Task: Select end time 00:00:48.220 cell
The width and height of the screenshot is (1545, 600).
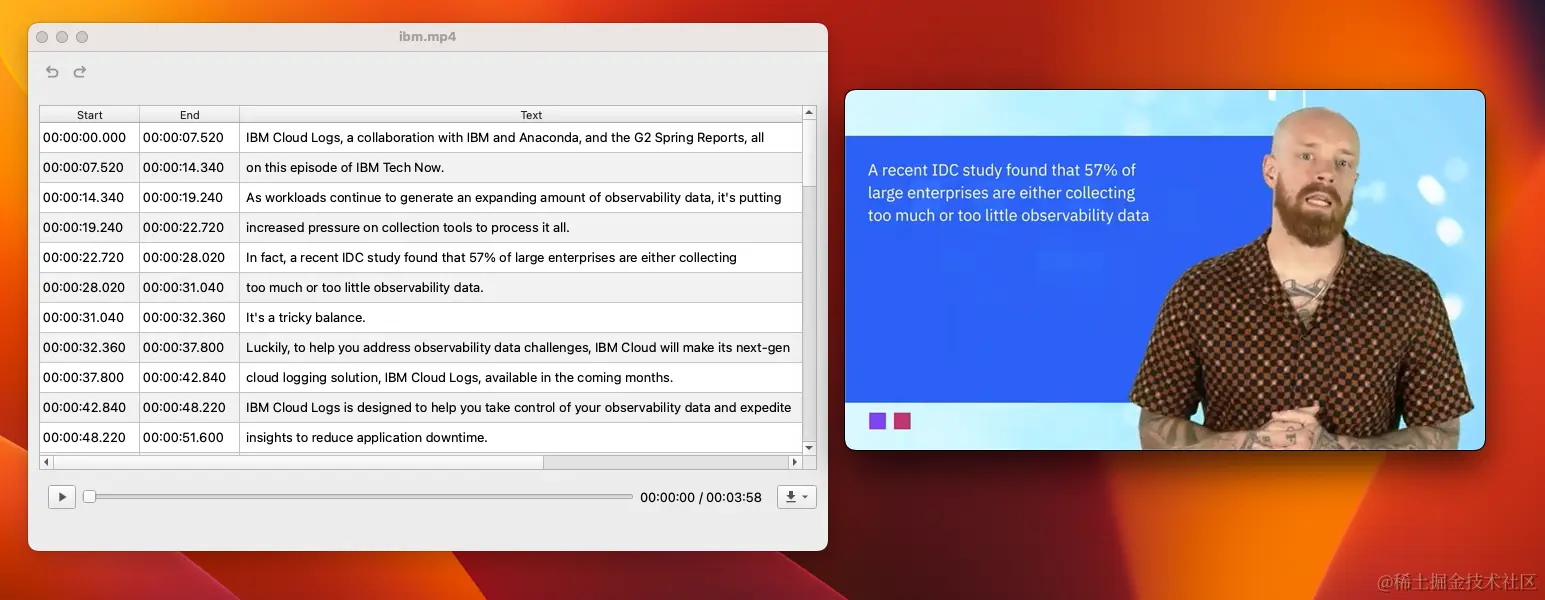Action: coord(190,407)
